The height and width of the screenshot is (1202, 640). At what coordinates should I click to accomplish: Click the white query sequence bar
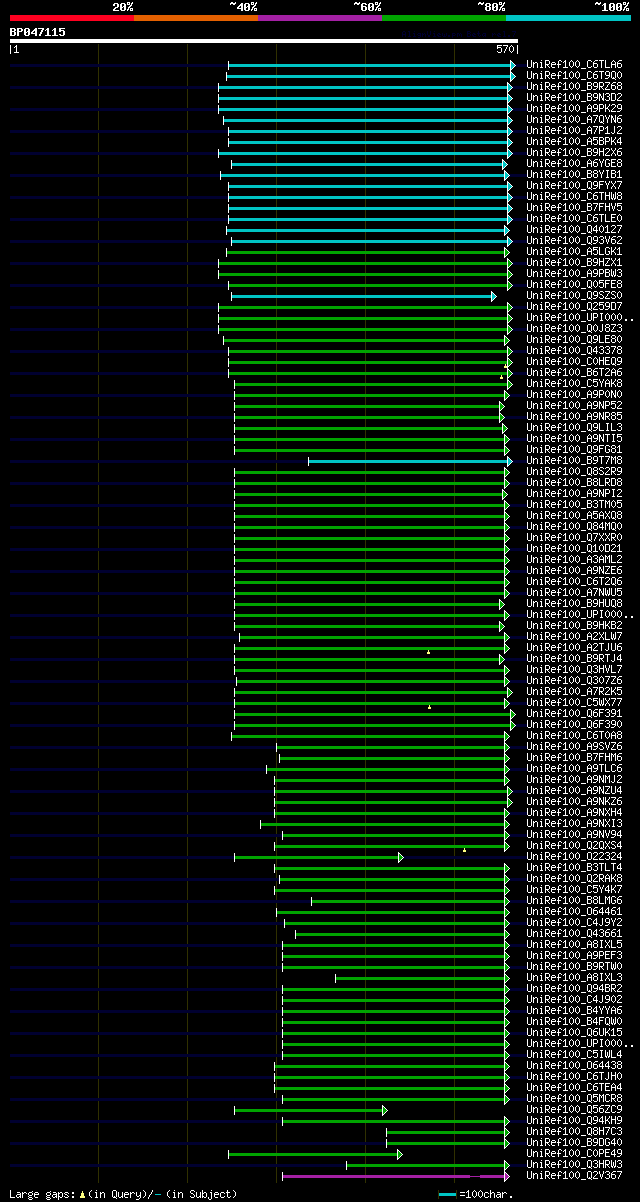(x=264, y=41)
